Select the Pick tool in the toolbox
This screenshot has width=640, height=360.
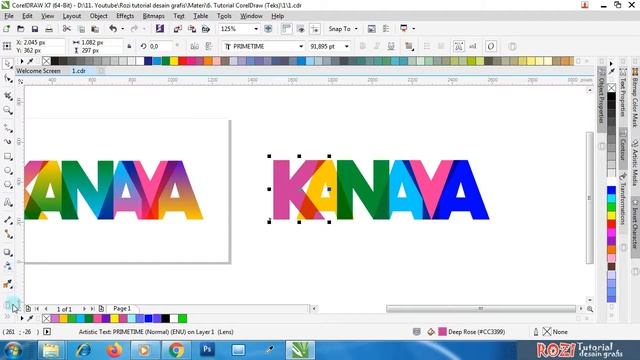(8, 64)
